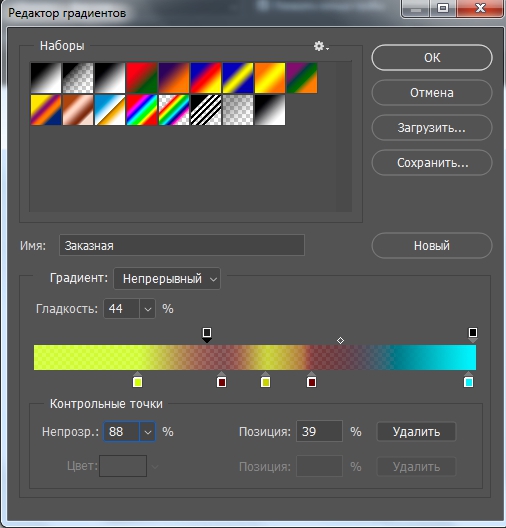Select the opacity stop at the bar's right end
The image size is (506, 528).
click(473, 335)
